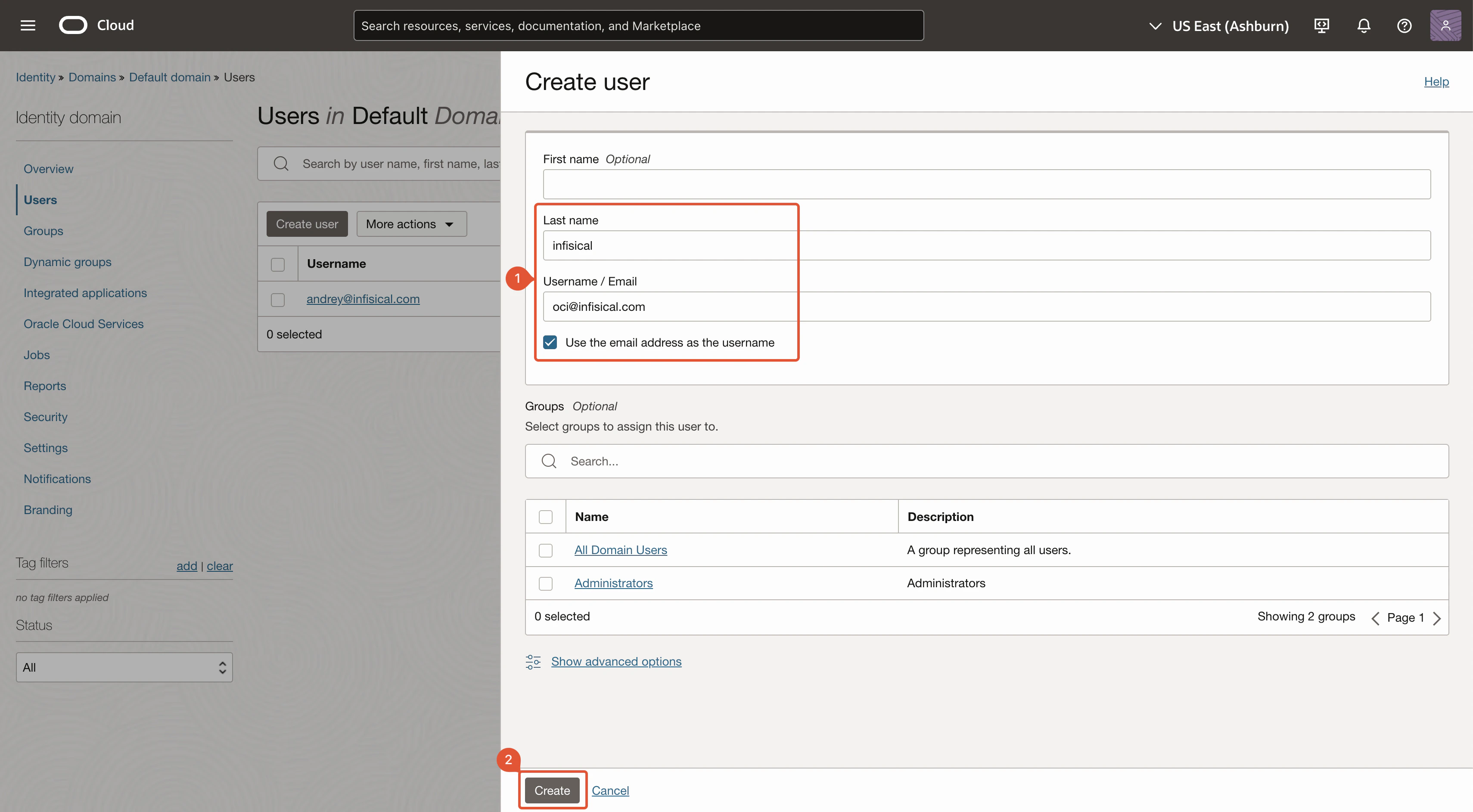Open the user profile avatar
This screenshot has width=1473, height=812.
[1445, 26]
